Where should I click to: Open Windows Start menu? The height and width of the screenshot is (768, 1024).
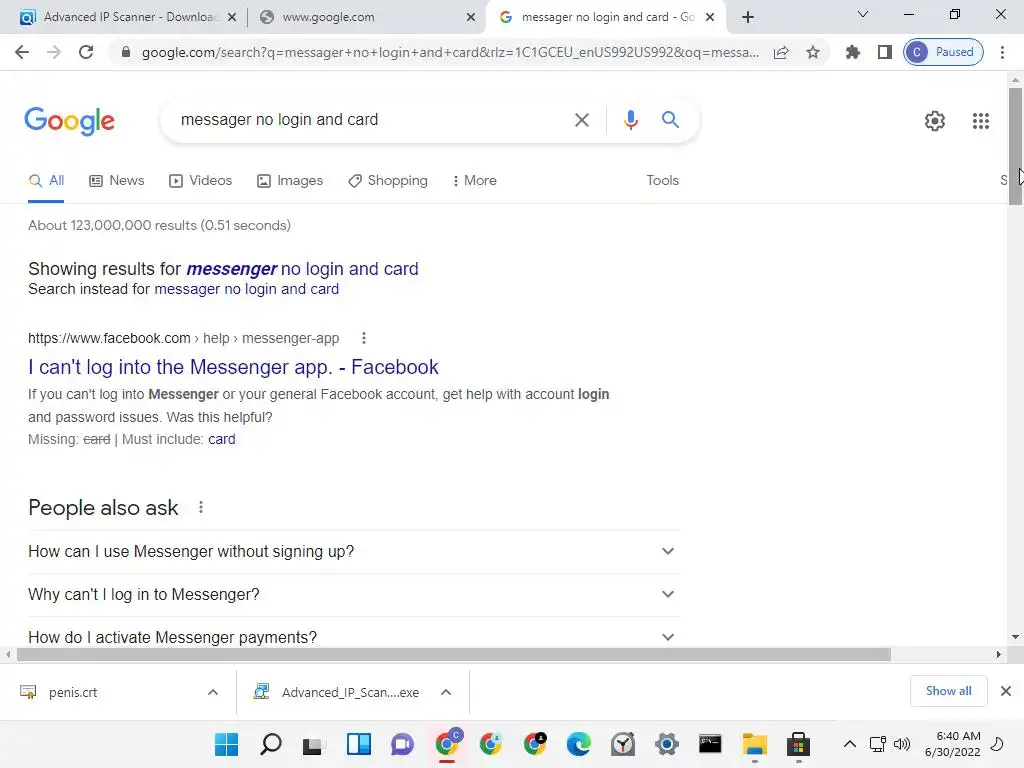227,744
